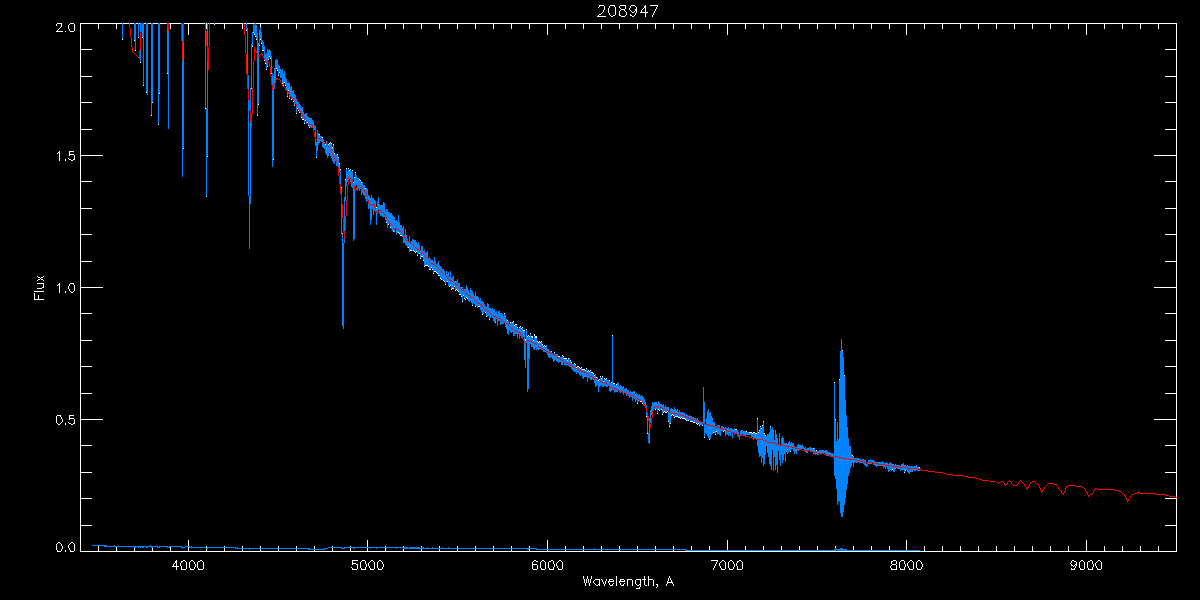Click the 4000 tick label on x-axis
The width and height of the screenshot is (1200, 600).
coord(187,566)
